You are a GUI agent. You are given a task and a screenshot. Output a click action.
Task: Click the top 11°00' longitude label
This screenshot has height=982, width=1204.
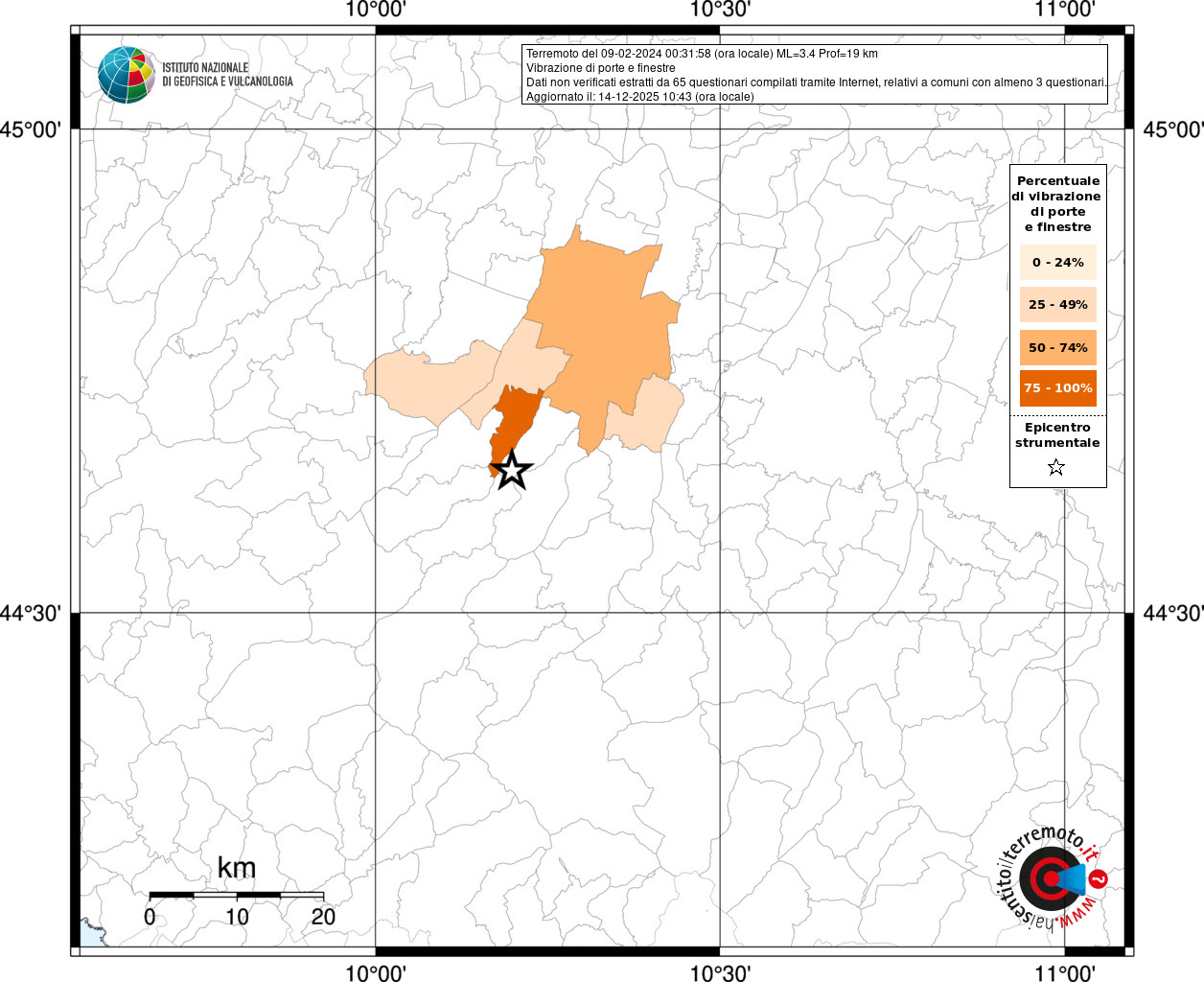1065,10
